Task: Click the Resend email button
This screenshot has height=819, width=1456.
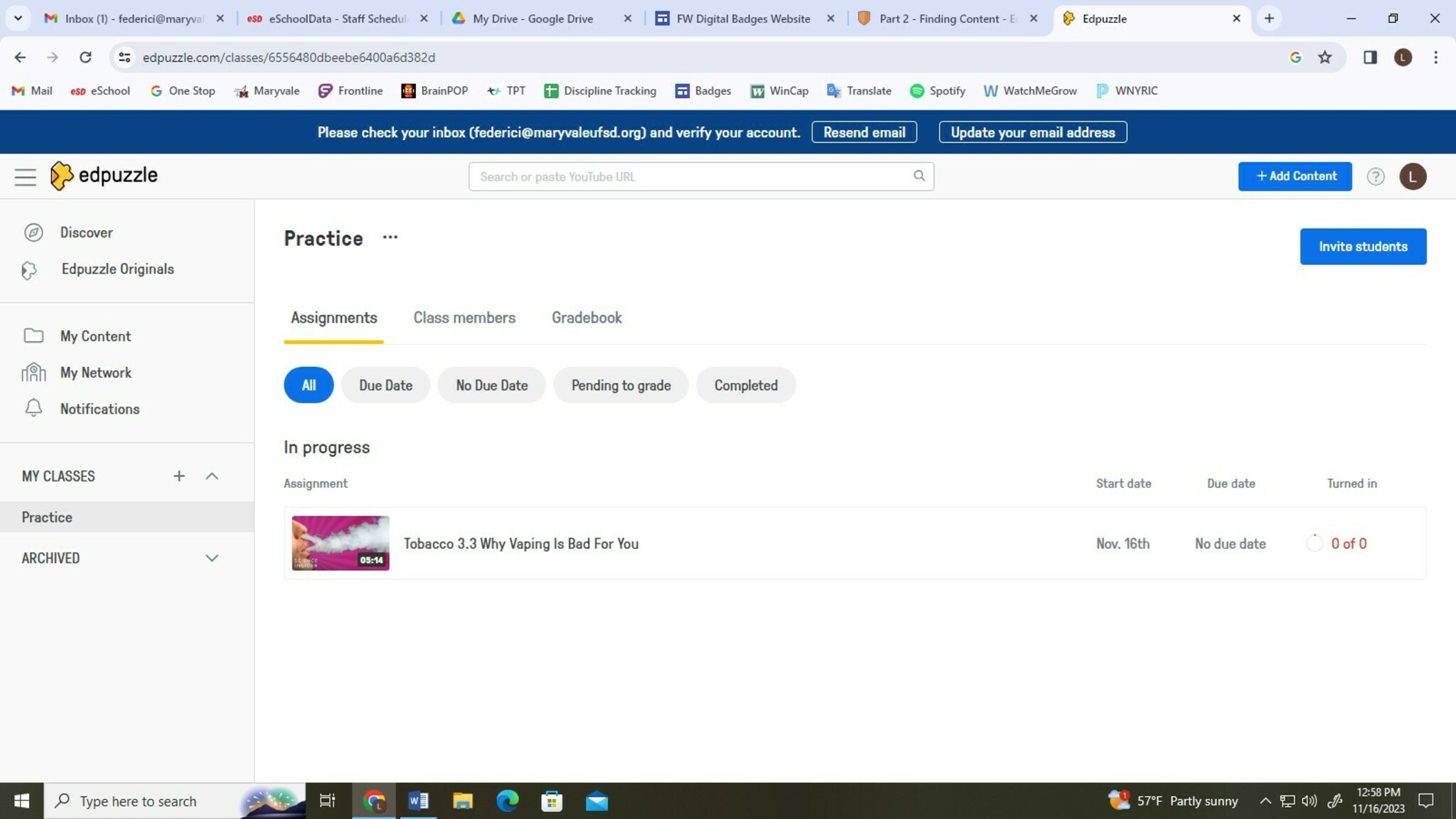Action: point(864,132)
